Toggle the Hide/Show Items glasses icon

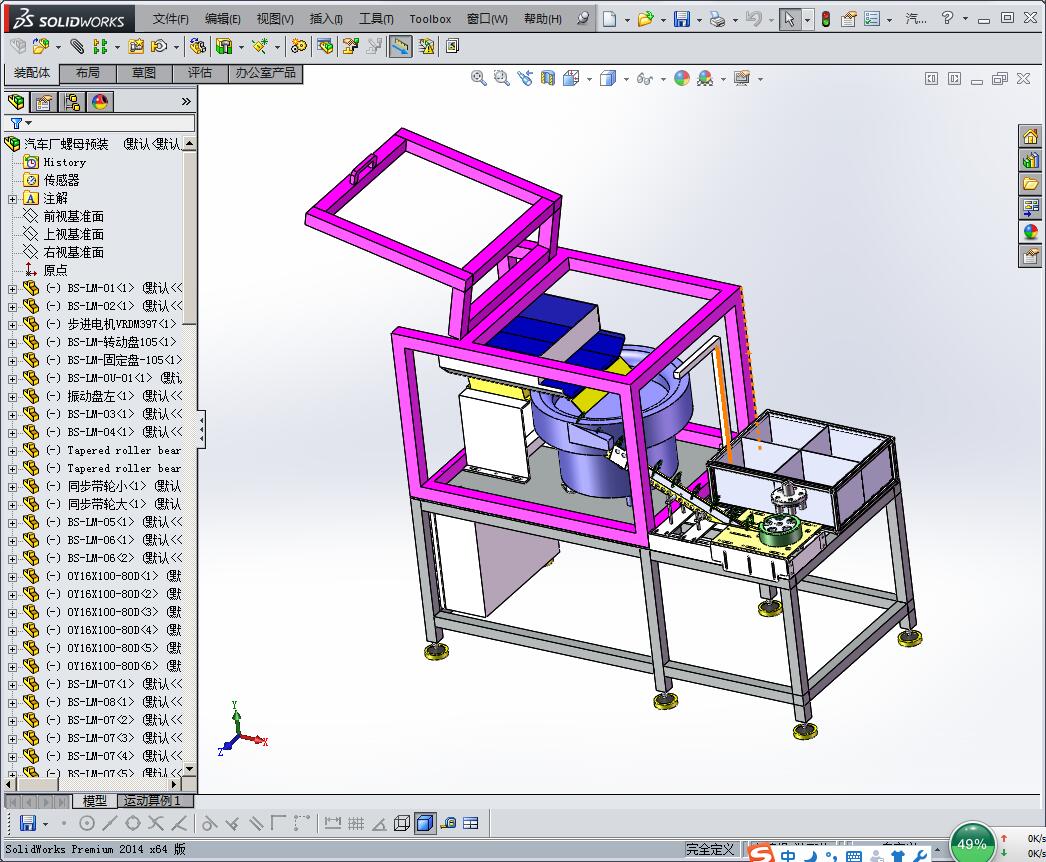click(x=644, y=79)
